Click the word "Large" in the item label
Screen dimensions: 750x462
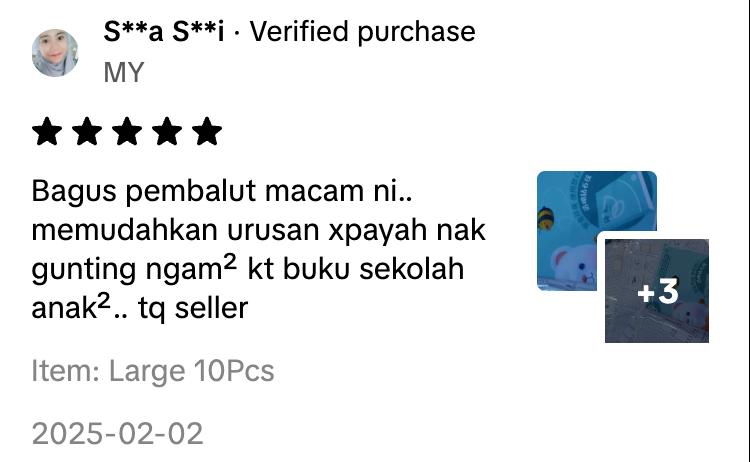pos(147,371)
